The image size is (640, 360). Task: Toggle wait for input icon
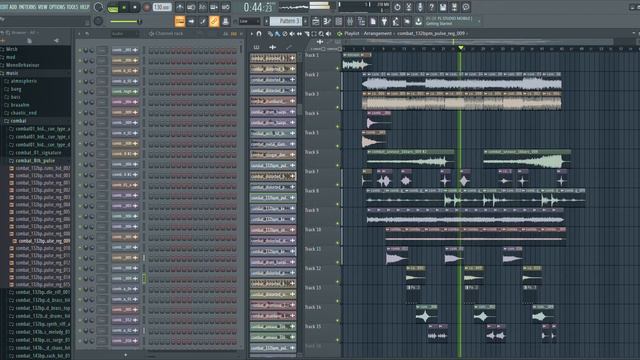191,7
